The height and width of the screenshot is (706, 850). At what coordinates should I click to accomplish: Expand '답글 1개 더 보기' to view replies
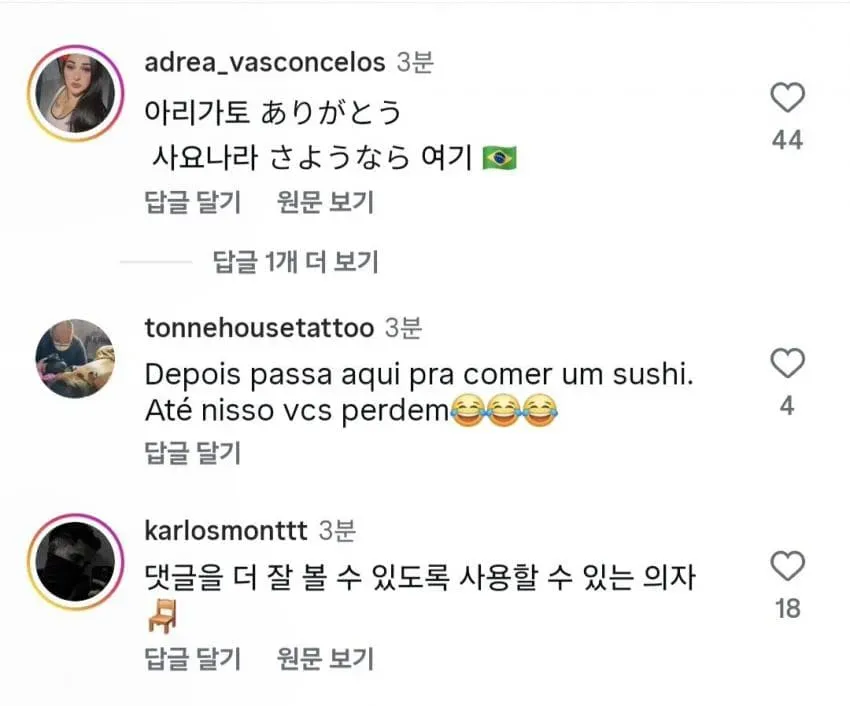pyautogui.click(x=295, y=262)
